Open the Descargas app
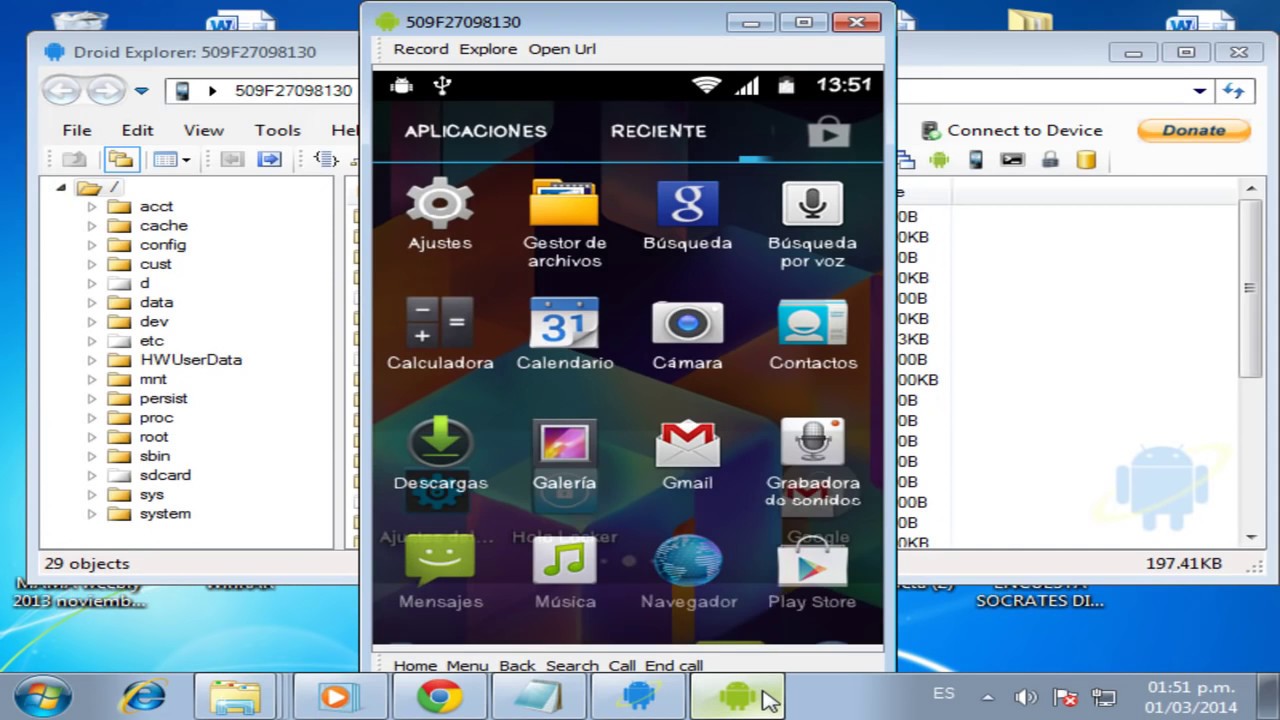The image size is (1280, 720). 440,454
